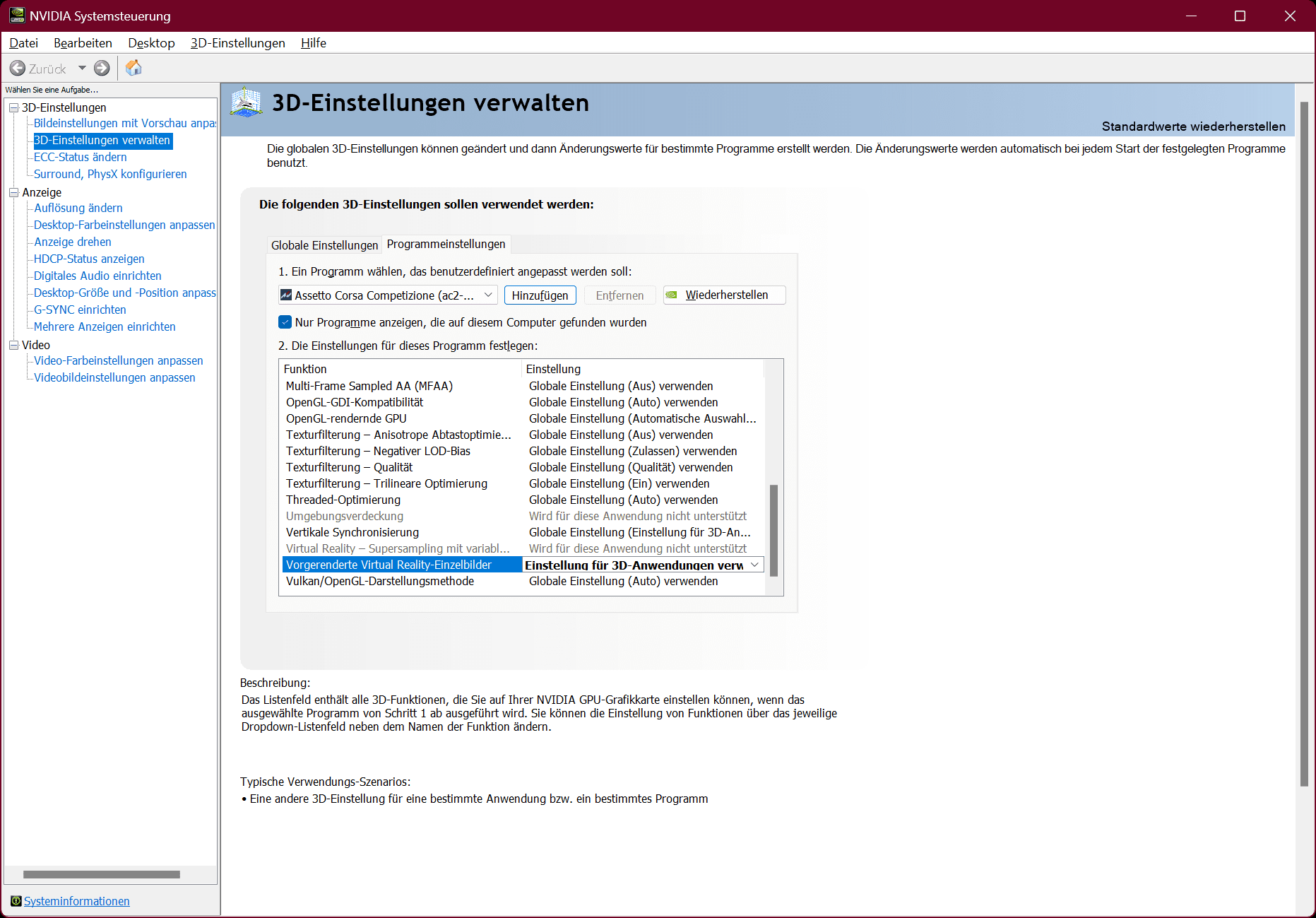Open the home start page icon
Image resolution: width=1316 pixels, height=918 pixels.
click(134, 68)
